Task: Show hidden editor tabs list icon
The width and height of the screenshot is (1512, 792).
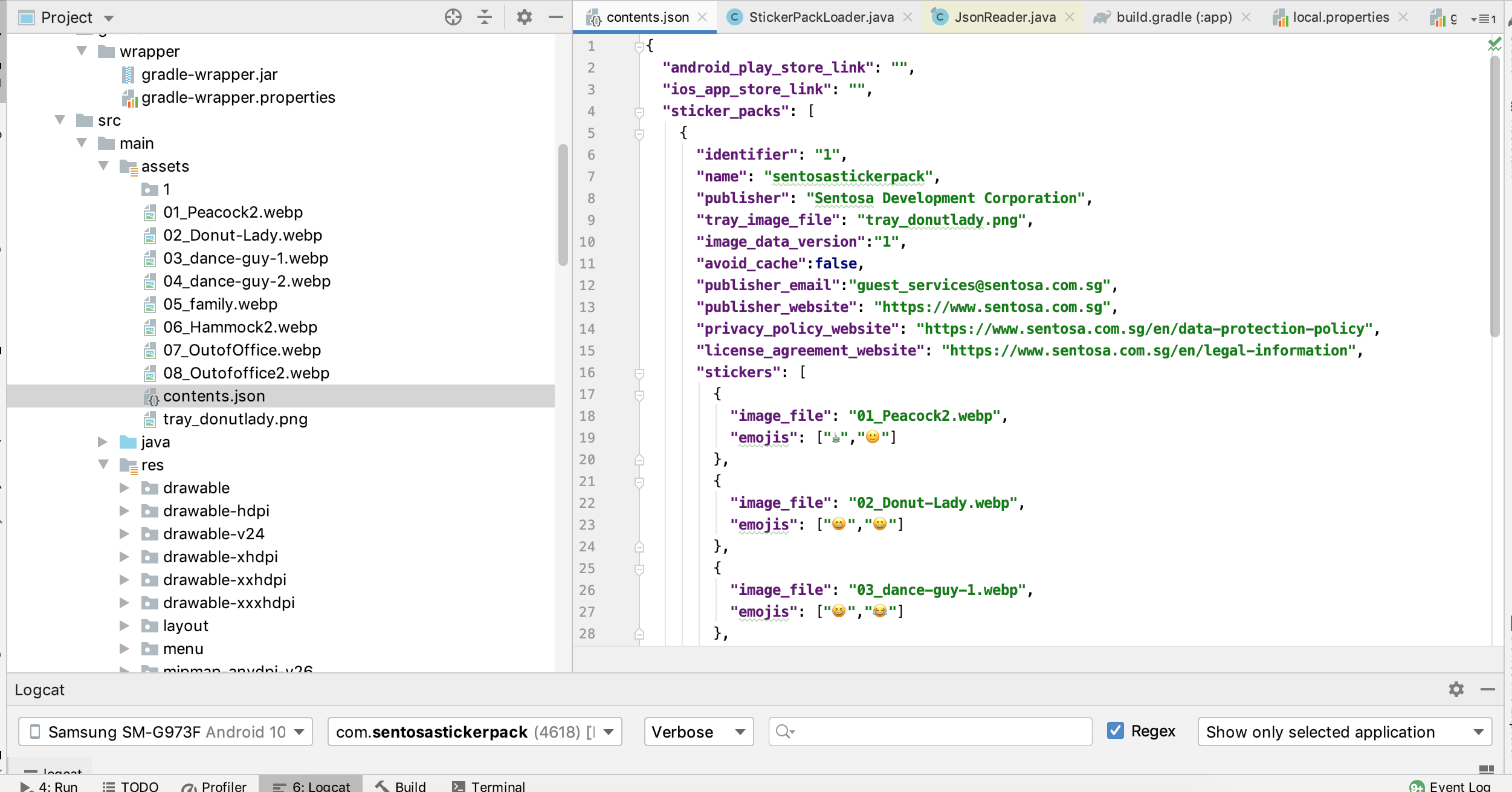Action: tap(1482, 19)
